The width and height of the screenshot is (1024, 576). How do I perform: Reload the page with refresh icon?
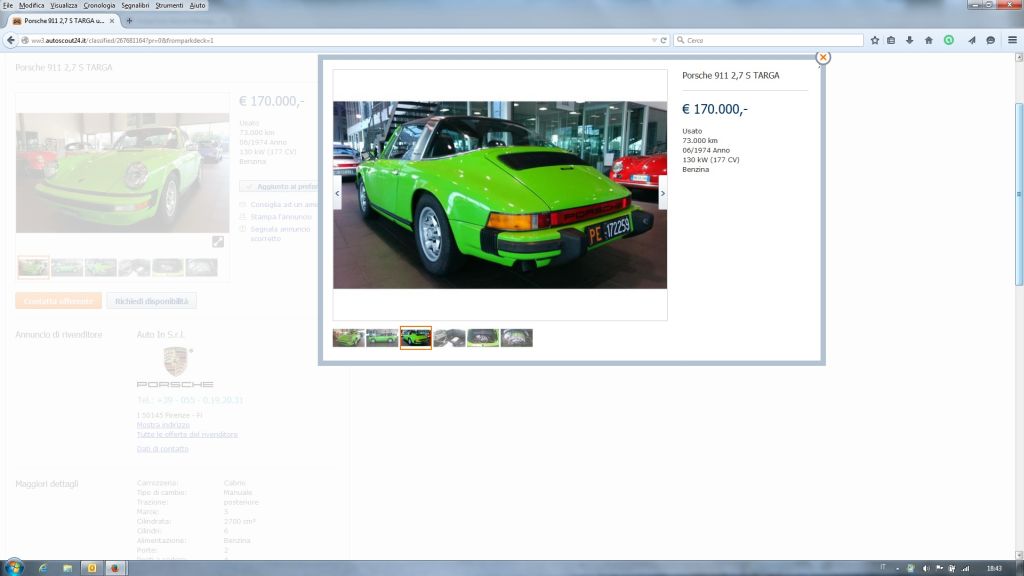tap(664, 40)
